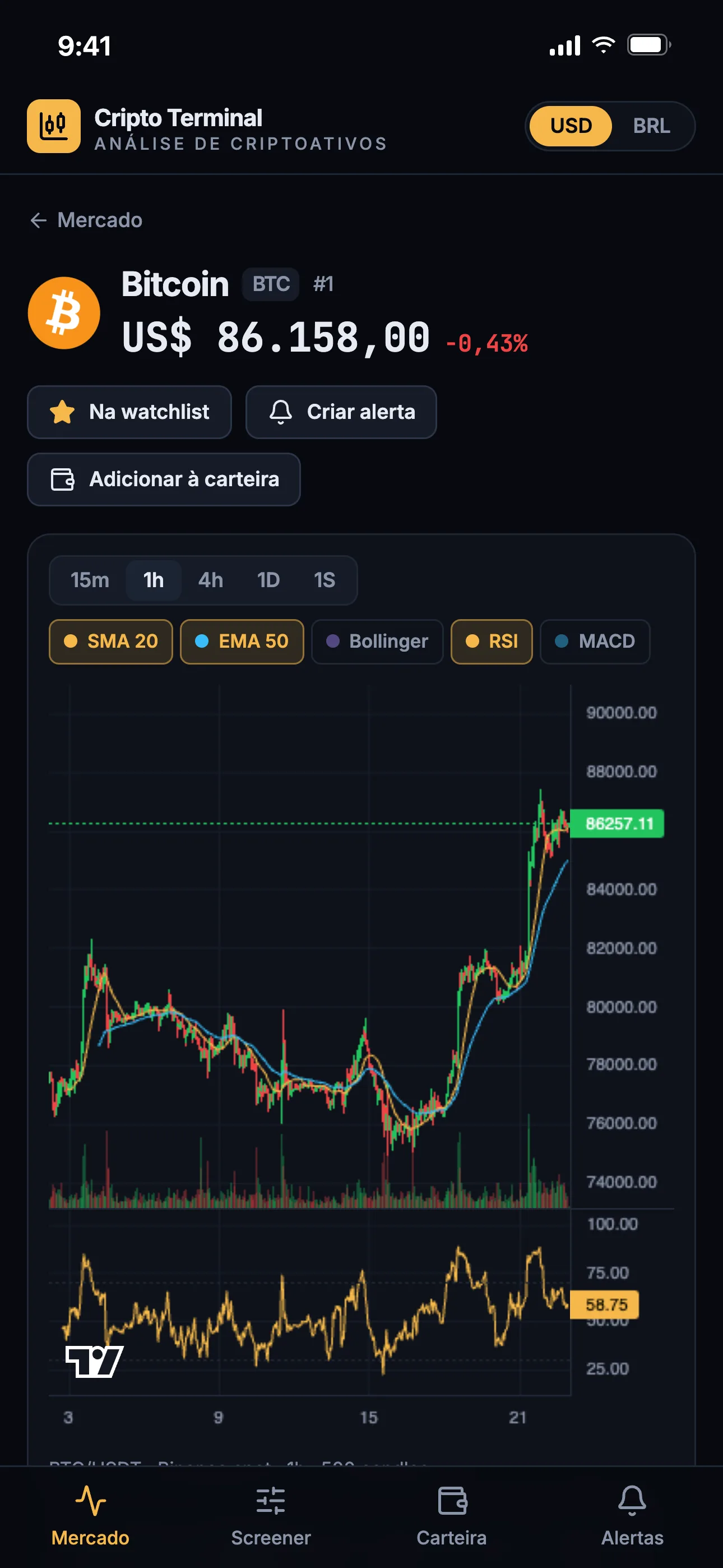Enable the Bollinger indicator
The height and width of the screenshot is (1568, 723).
point(377,642)
